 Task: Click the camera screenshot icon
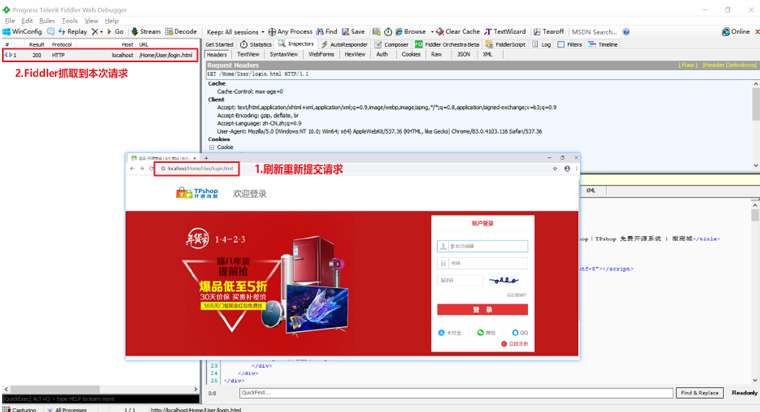click(377, 32)
